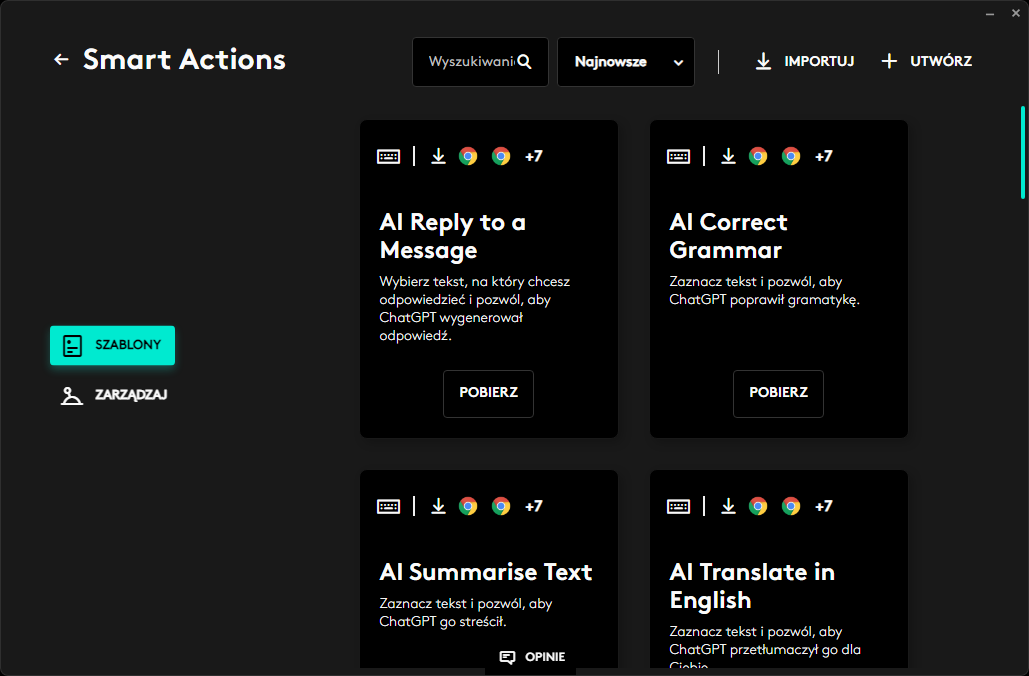Click the first Chrome icon on AI Translate in English card
Image resolution: width=1029 pixels, height=676 pixels.
pyautogui.click(x=758, y=506)
